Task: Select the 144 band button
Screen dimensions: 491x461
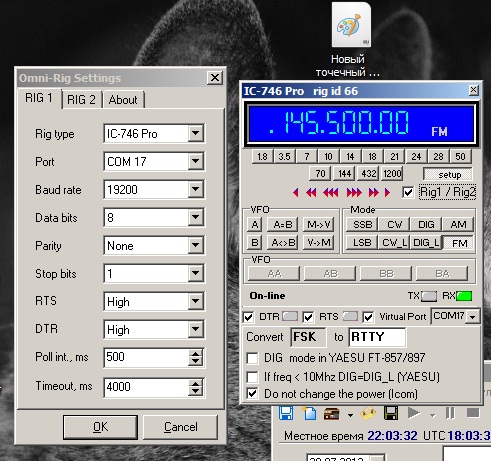Action: (344, 173)
